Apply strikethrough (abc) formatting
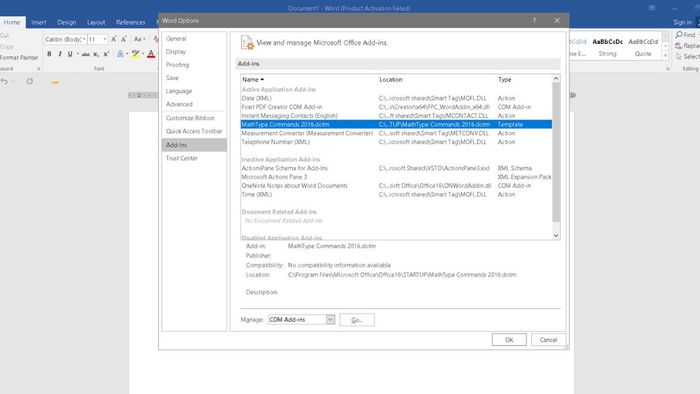 point(85,54)
